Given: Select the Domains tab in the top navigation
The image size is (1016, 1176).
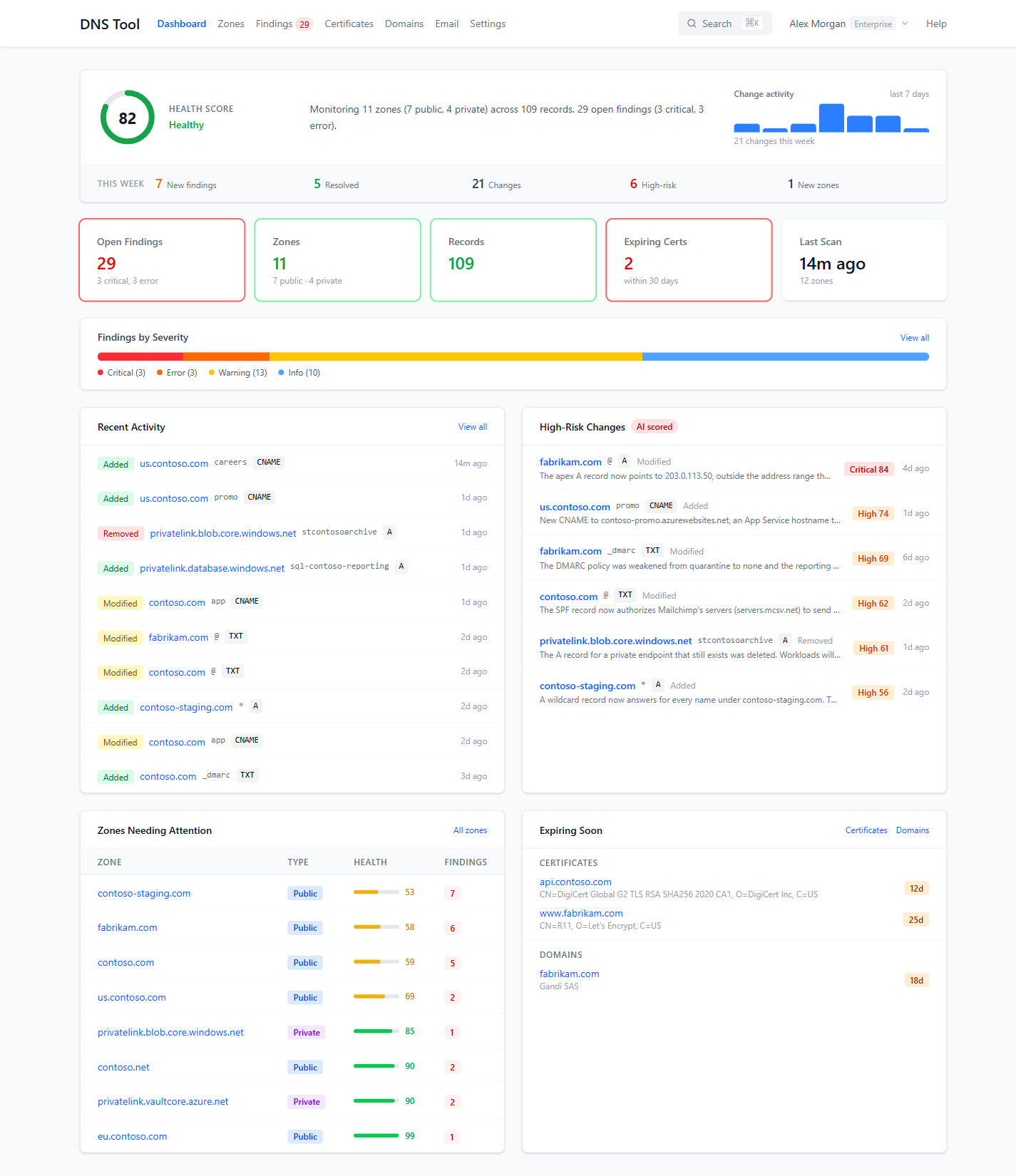Looking at the screenshot, I should 404,24.
